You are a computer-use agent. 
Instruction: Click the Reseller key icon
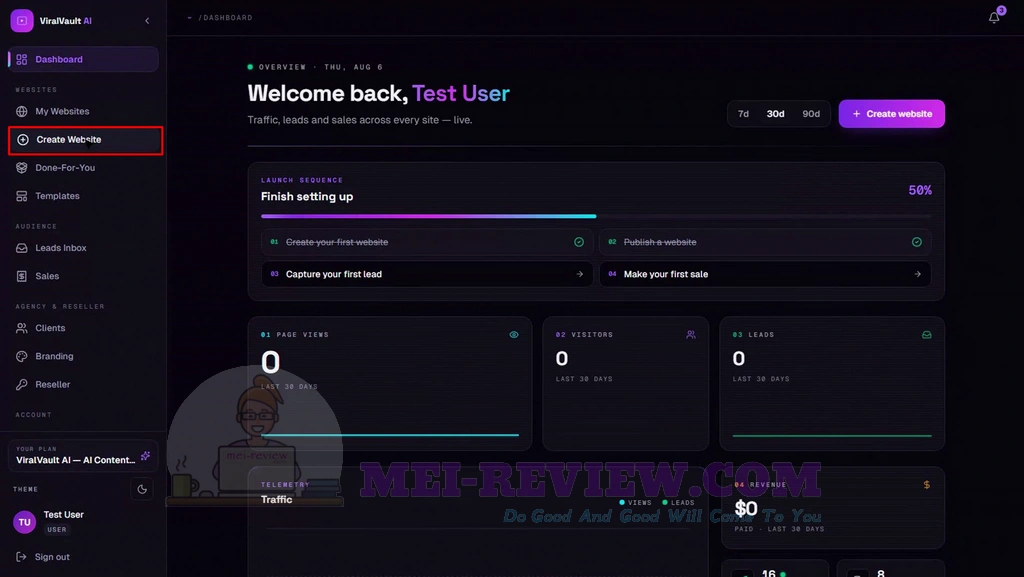click(22, 384)
